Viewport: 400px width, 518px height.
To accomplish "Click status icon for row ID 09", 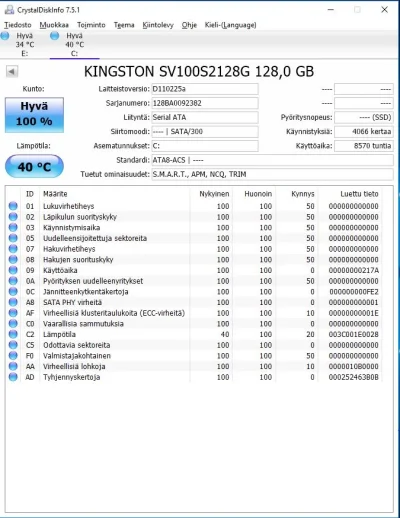I will [x=13, y=270].
